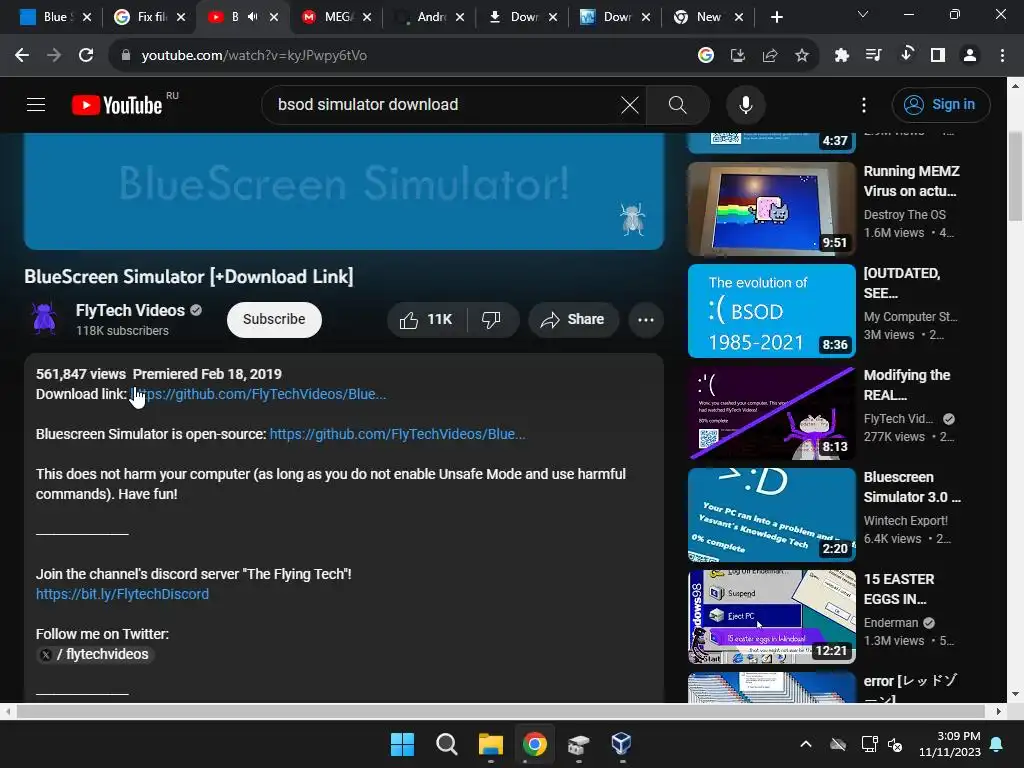Open the Chrome profile avatar icon
1024x768 pixels.
coord(970,56)
